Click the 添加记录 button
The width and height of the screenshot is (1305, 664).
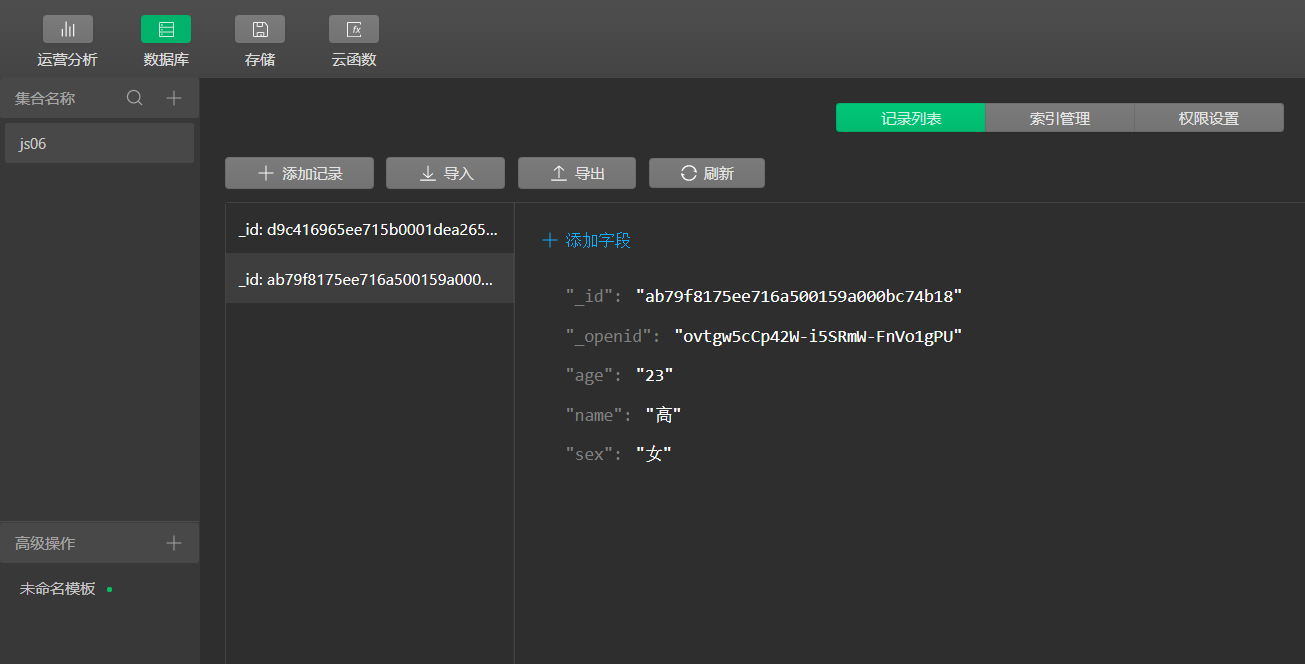click(299, 173)
